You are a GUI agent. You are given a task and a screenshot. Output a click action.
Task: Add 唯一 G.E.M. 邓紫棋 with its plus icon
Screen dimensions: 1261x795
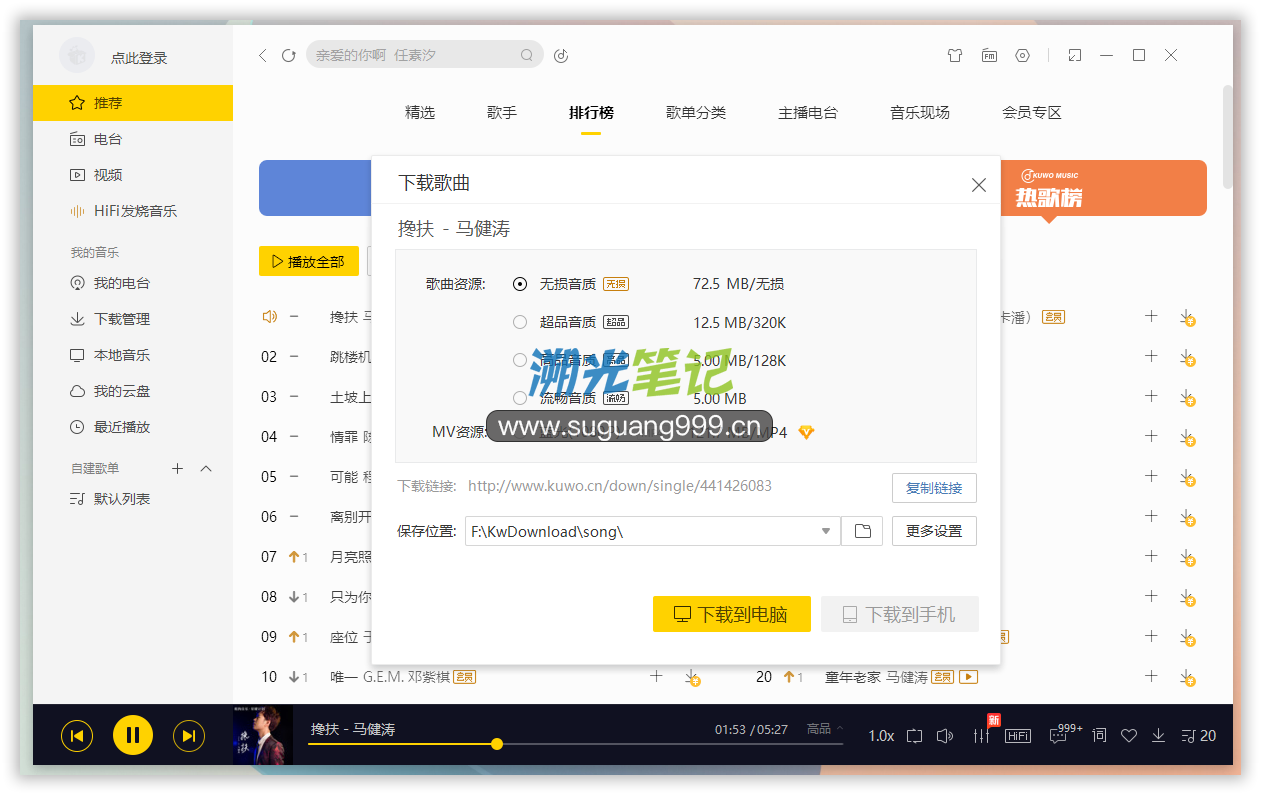pos(656,676)
